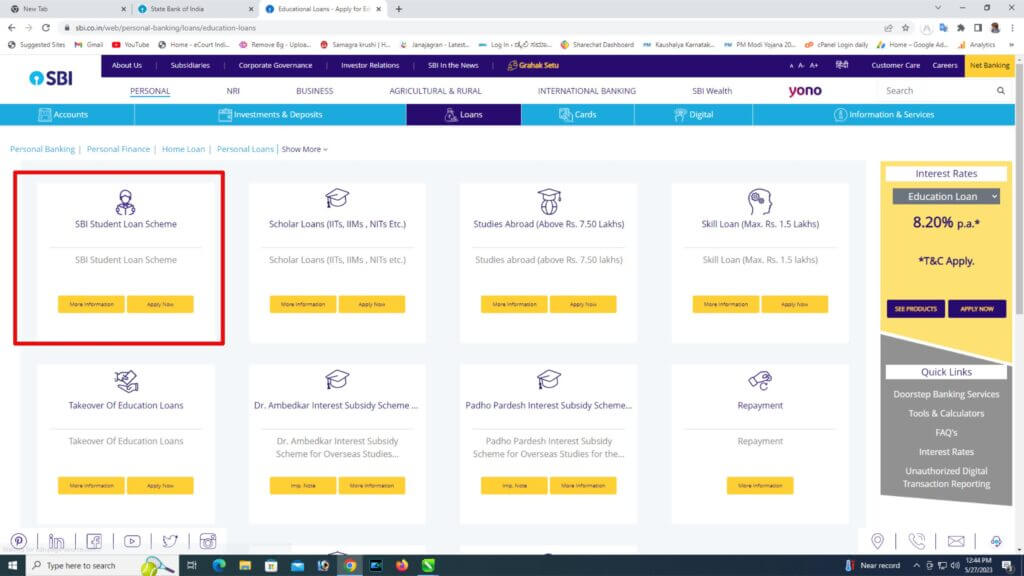Click the email envelope icon
This screenshot has height=576, width=1024.
click(955, 541)
